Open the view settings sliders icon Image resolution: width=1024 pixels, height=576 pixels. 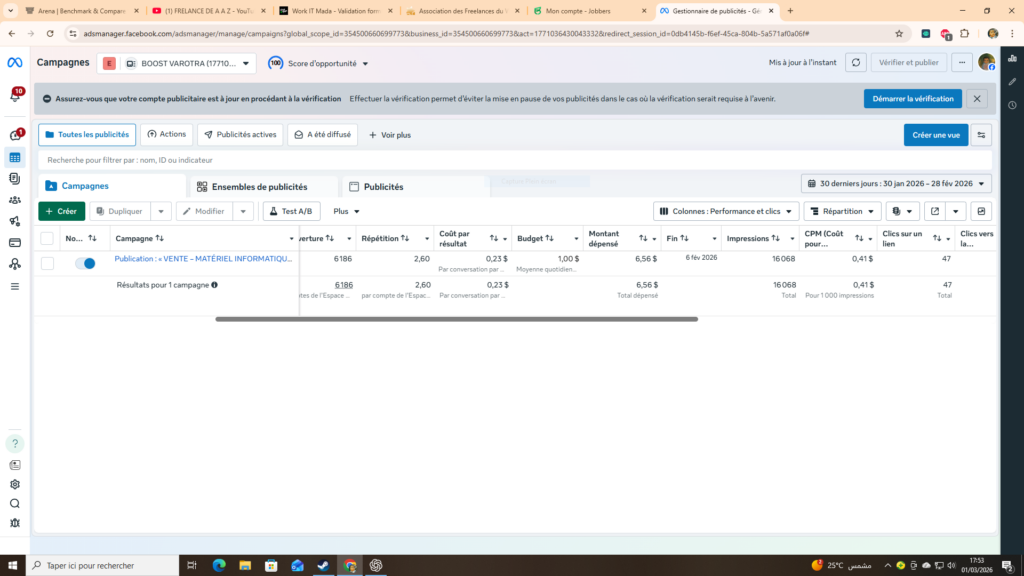click(x=981, y=135)
